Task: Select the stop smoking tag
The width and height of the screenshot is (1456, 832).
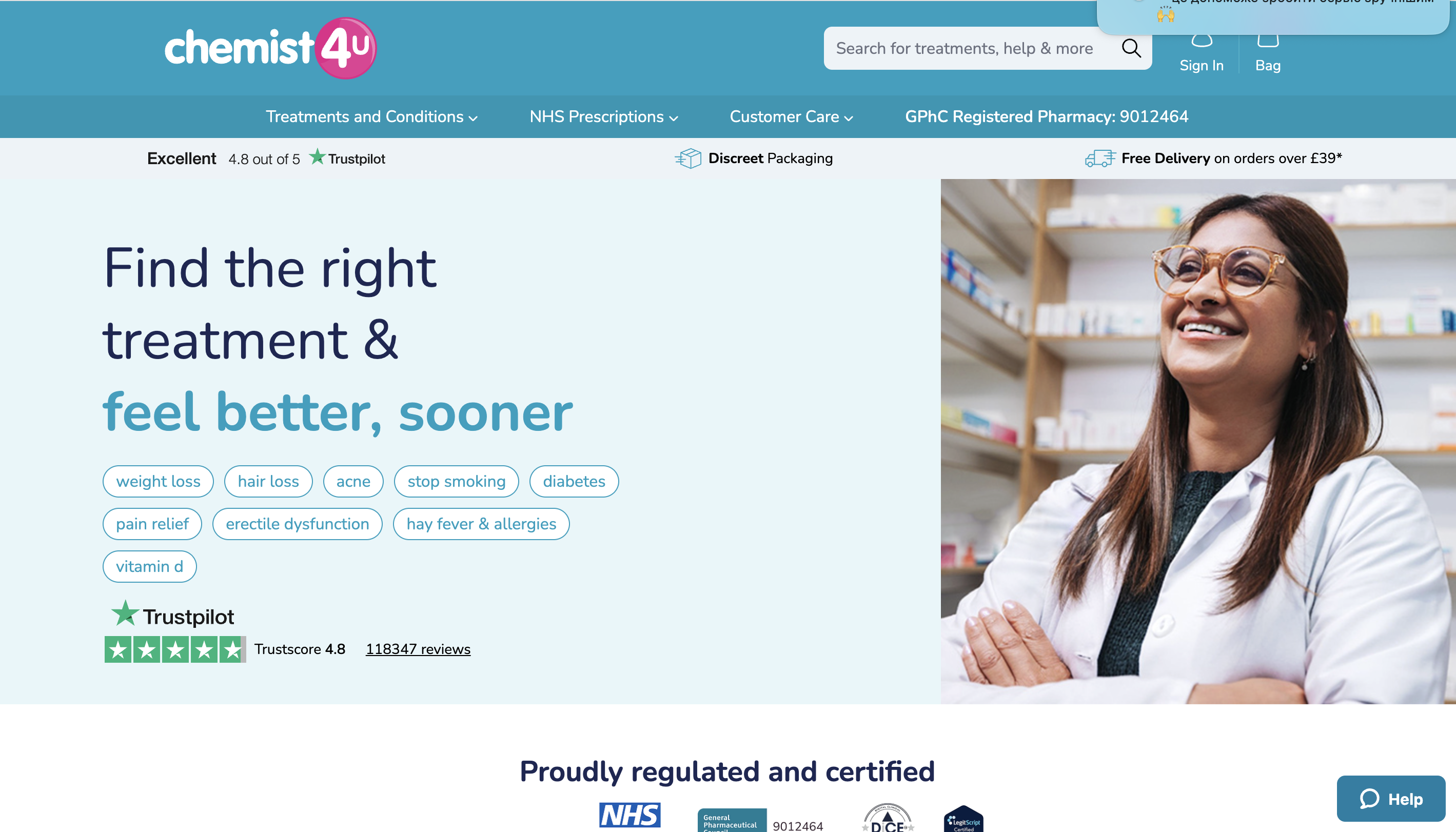Action: 456,481
